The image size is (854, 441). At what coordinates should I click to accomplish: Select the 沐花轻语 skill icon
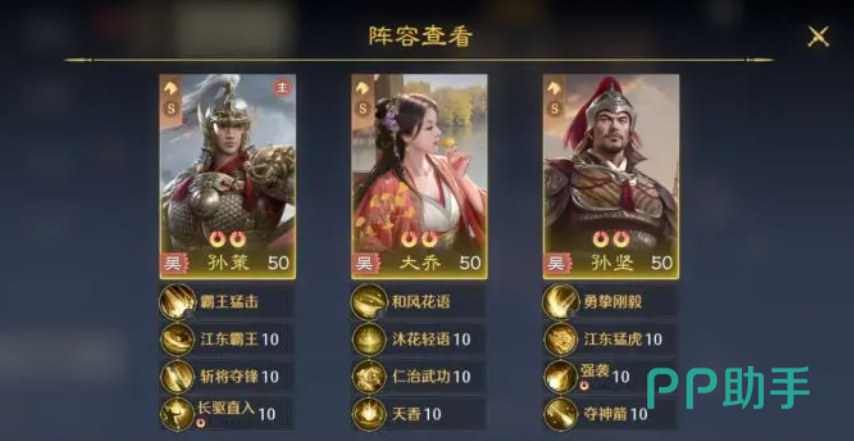point(369,339)
